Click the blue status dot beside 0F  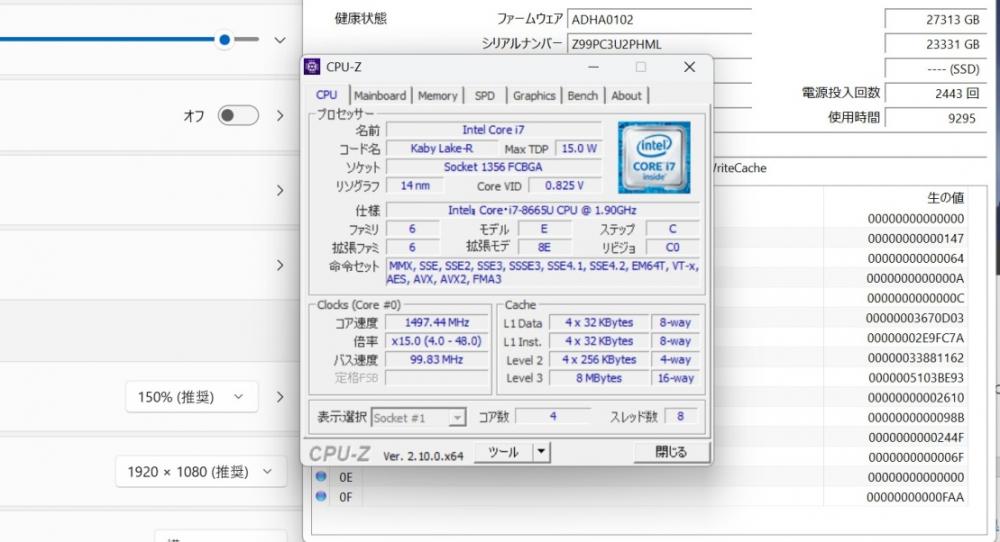(321, 496)
